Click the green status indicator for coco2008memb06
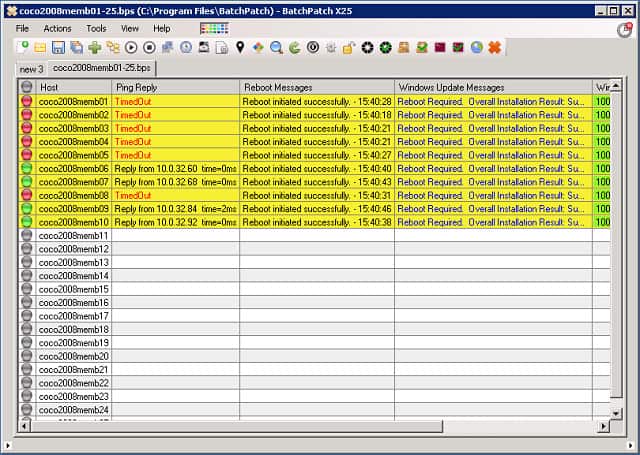Screen dimensions: 640x455 27,168
